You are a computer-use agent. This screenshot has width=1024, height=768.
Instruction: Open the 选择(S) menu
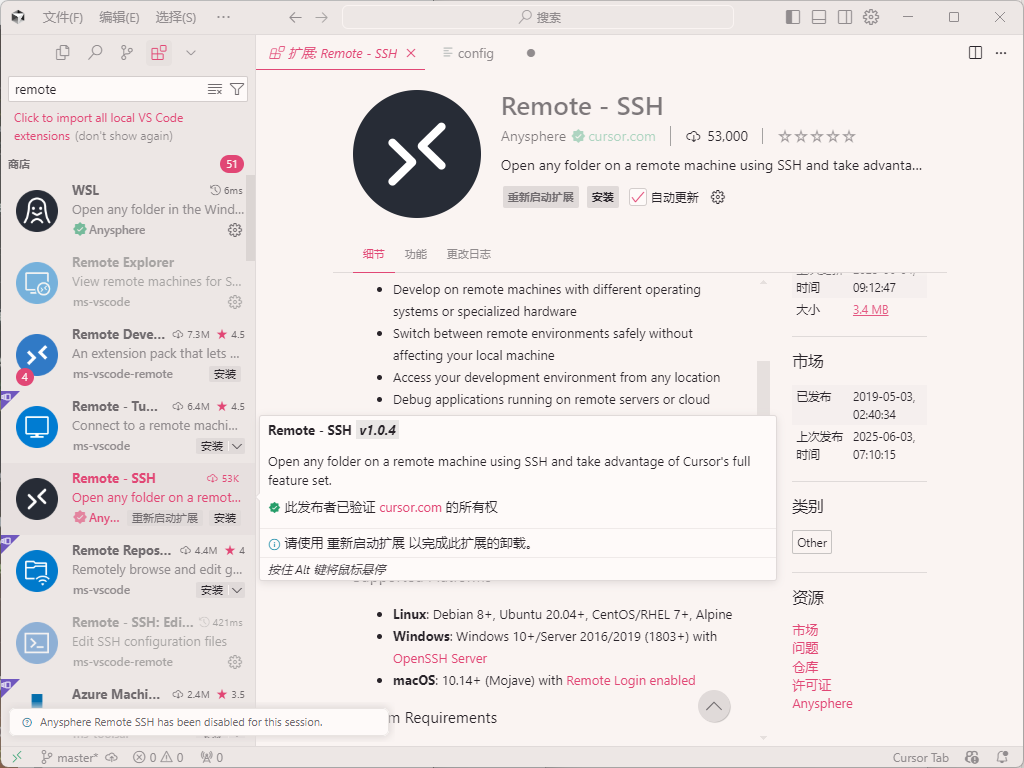pos(176,18)
